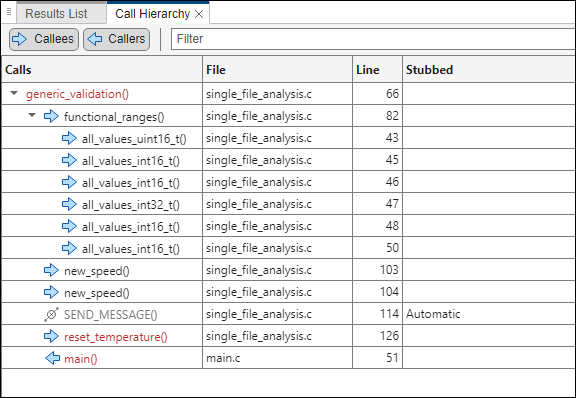Click line number 66
Screen dimensions: 576x398
tap(392, 94)
